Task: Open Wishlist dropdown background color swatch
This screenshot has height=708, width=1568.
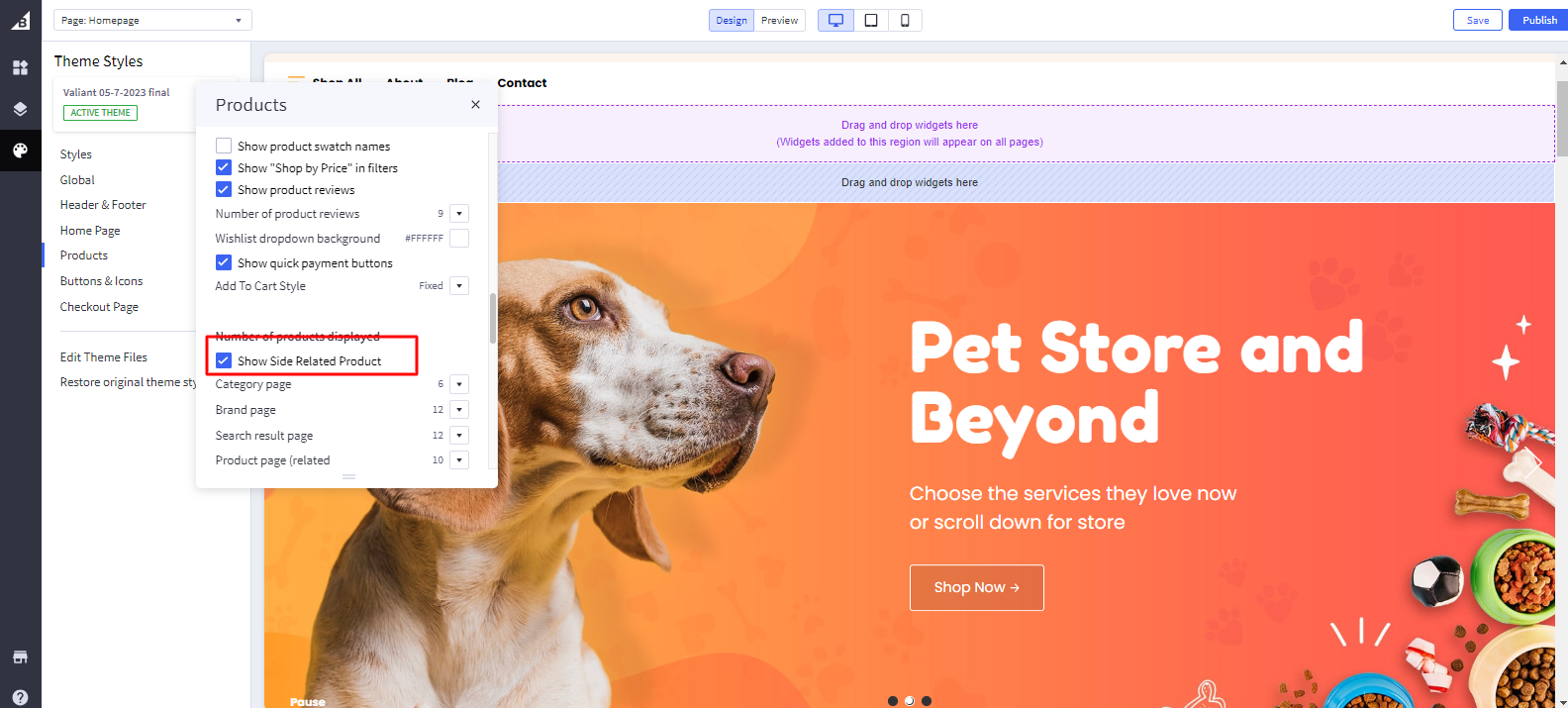Action: pyautogui.click(x=459, y=239)
